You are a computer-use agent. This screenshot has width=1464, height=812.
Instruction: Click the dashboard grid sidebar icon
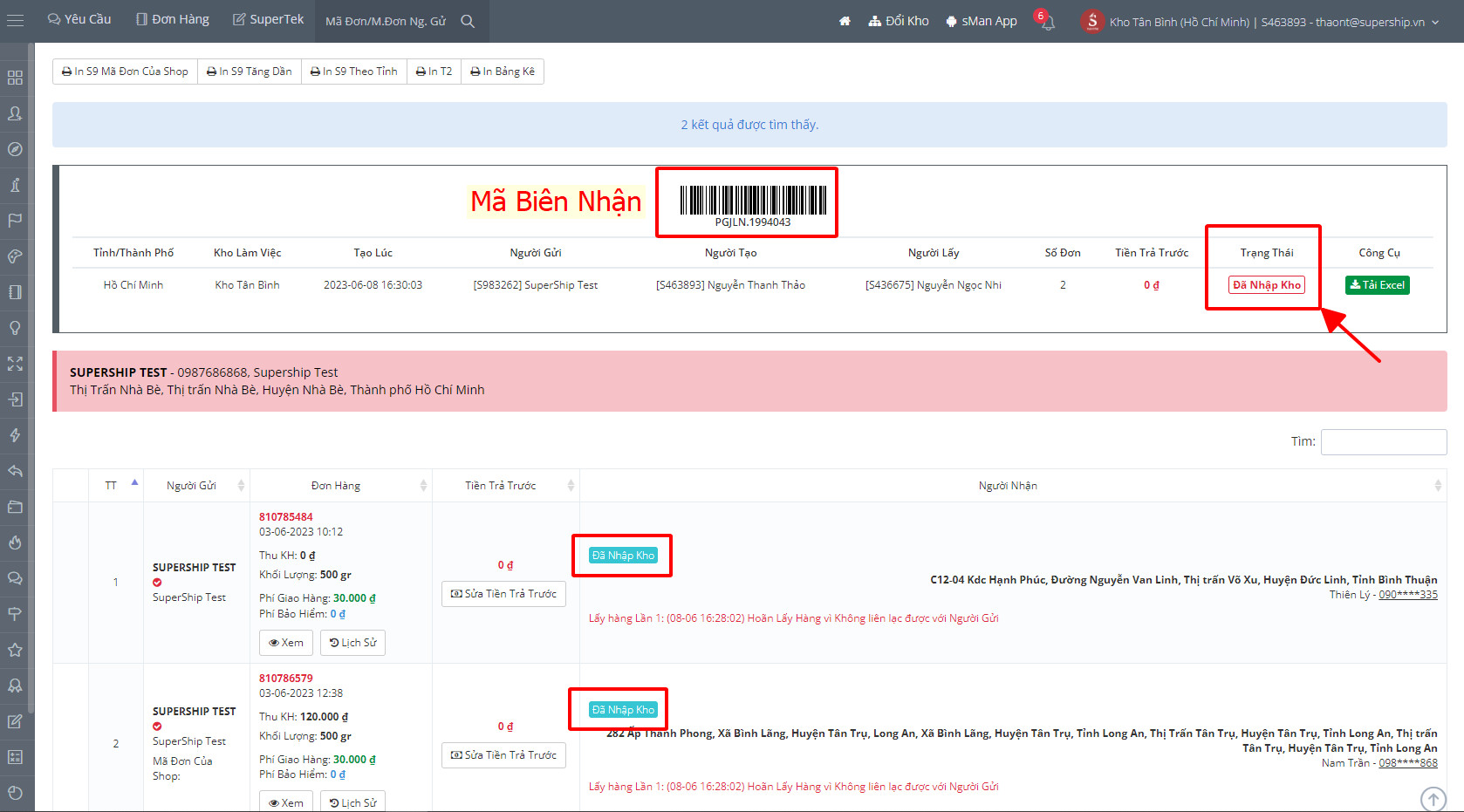pyautogui.click(x=15, y=78)
